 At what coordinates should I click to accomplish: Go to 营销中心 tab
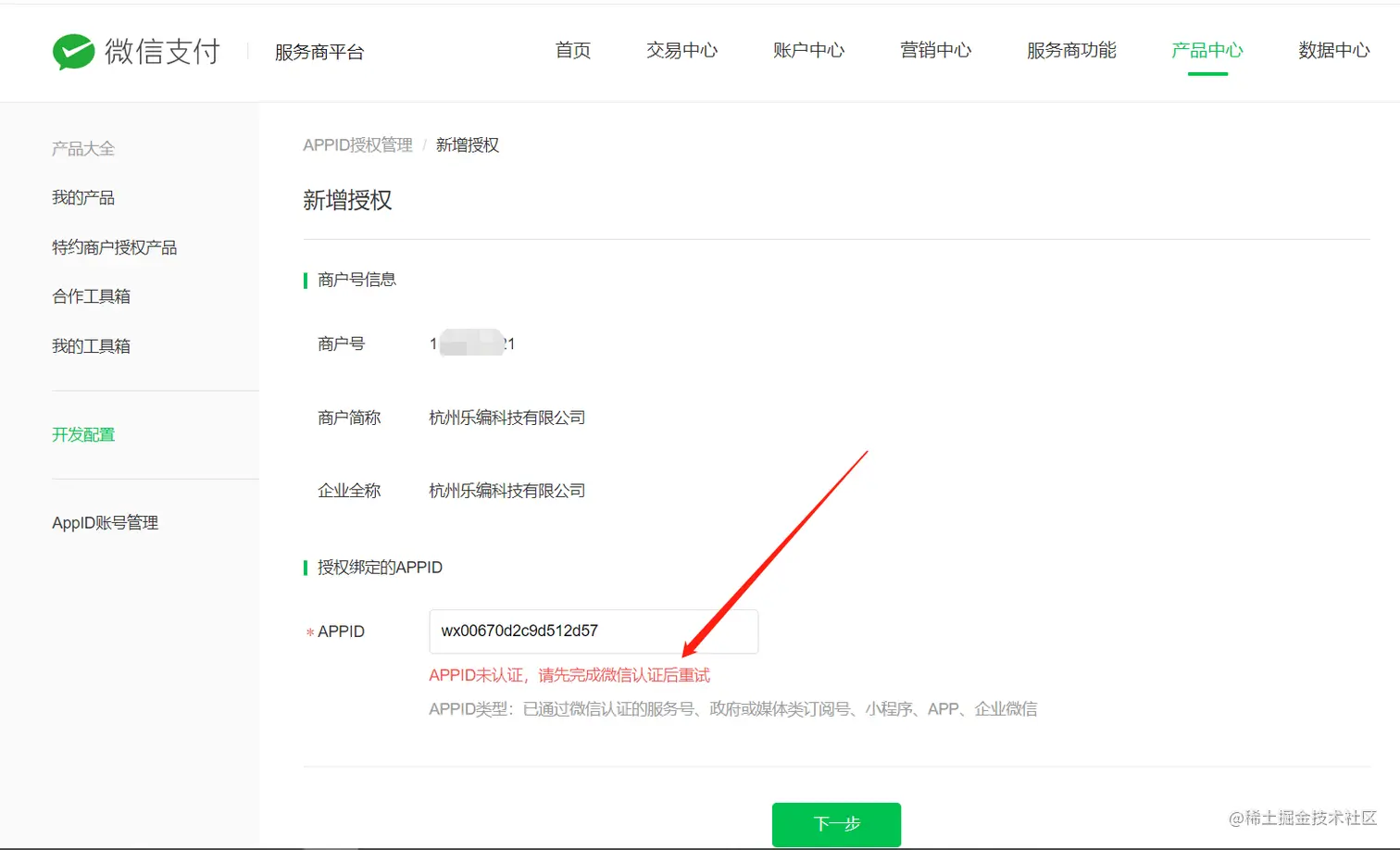(x=935, y=50)
